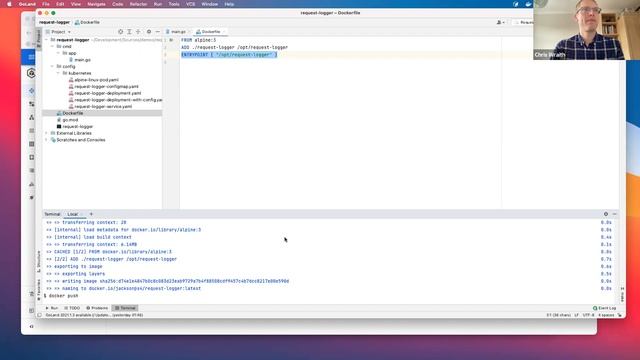Open request-logger-deployment.yaml file
The image size is (640, 360).
tap(107, 93)
